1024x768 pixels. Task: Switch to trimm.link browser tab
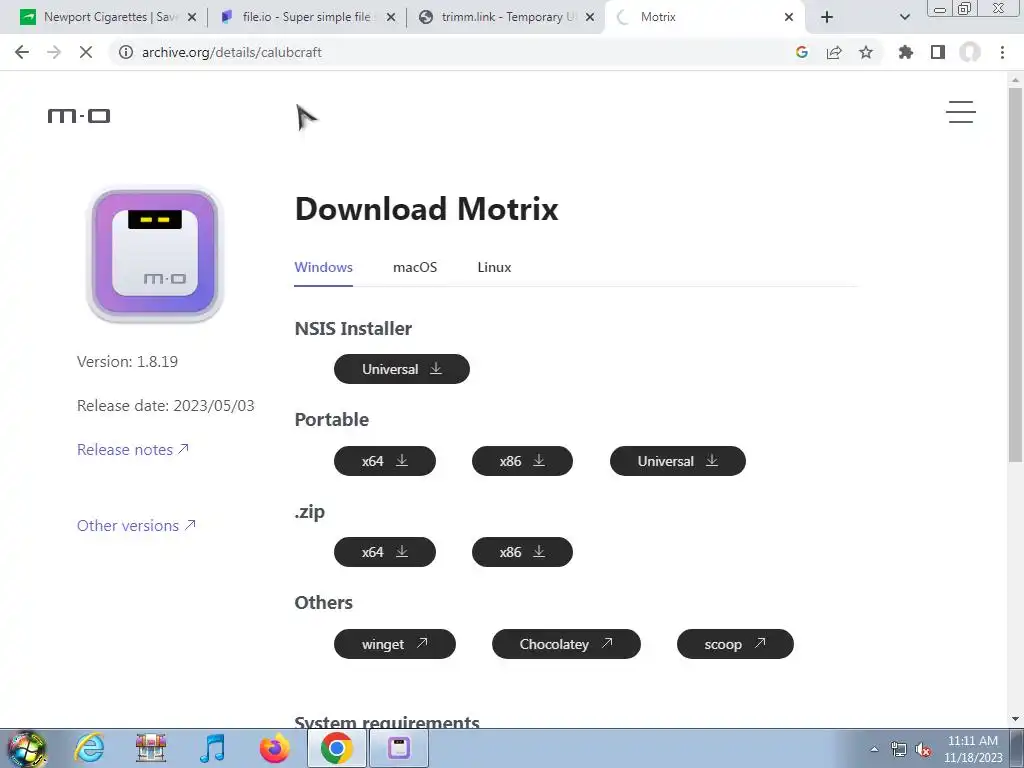click(x=506, y=17)
